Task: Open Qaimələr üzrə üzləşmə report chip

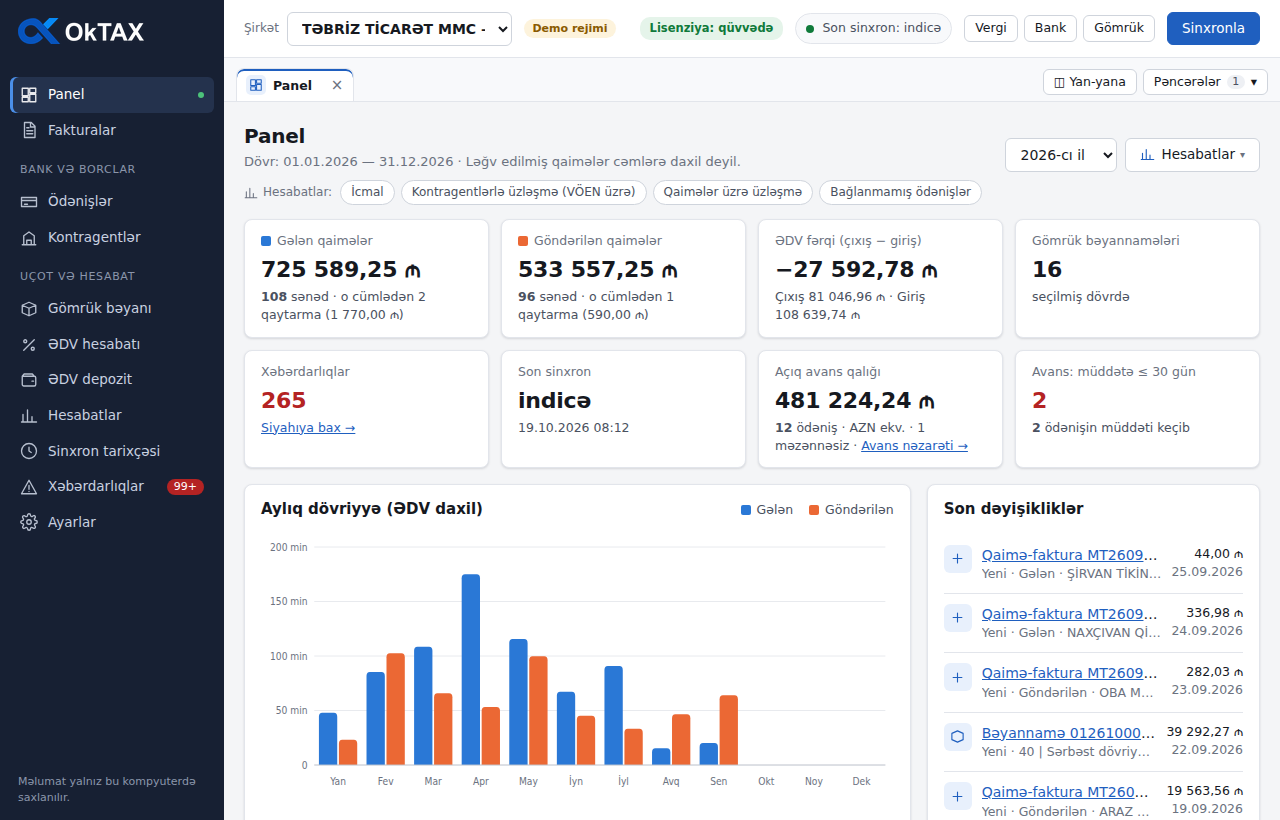Action: [733, 192]
